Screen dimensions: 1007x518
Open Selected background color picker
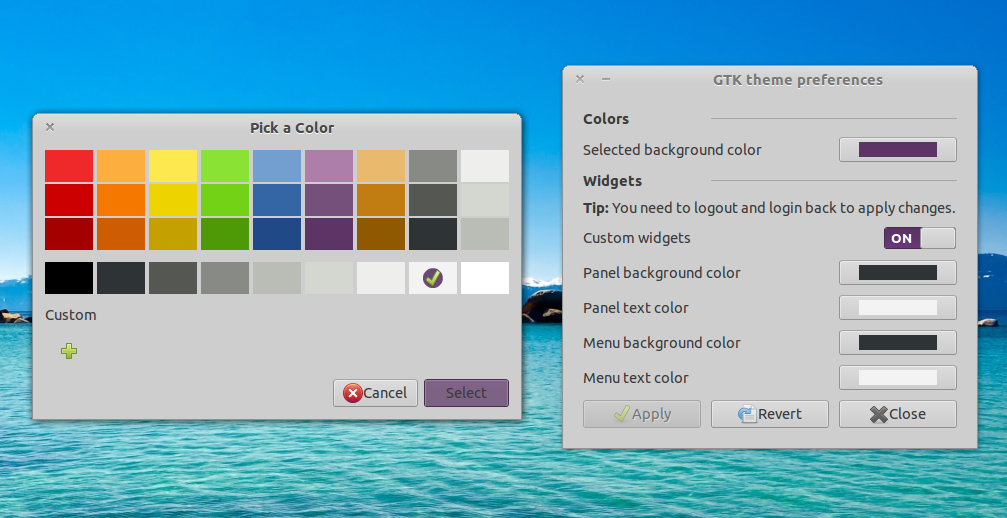[x=897, y=150]
